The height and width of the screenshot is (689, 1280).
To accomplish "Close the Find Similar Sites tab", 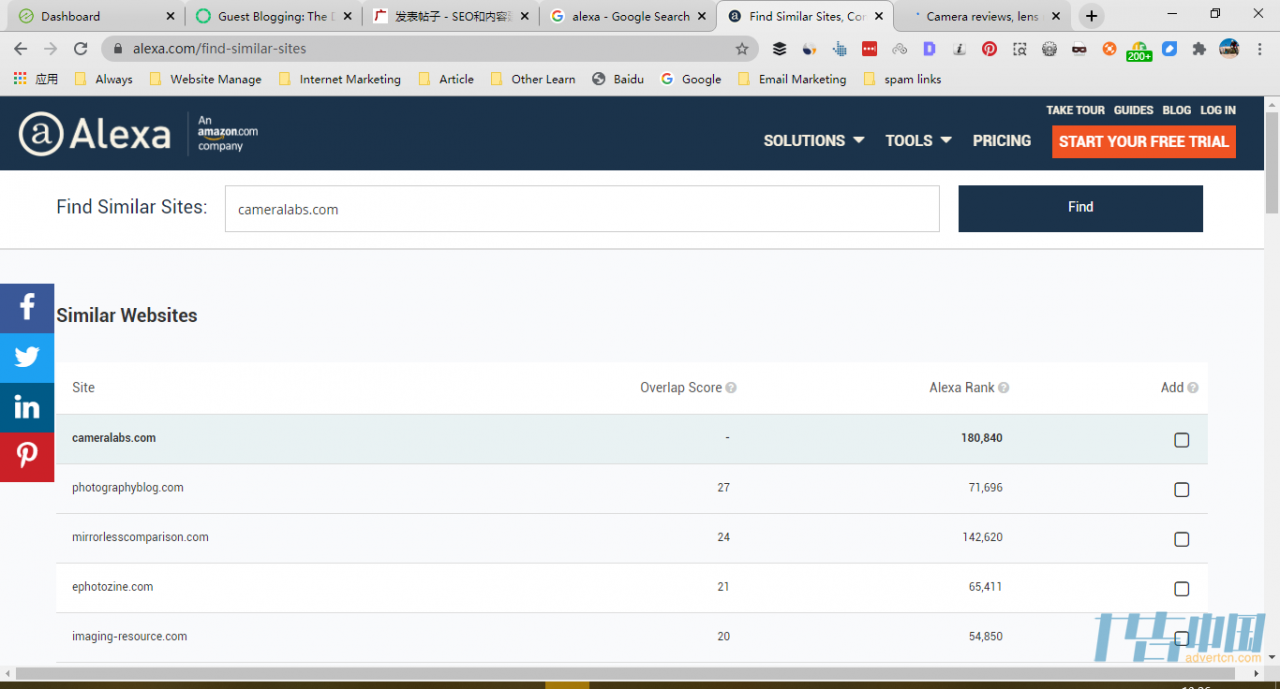I will coord(880,16).
